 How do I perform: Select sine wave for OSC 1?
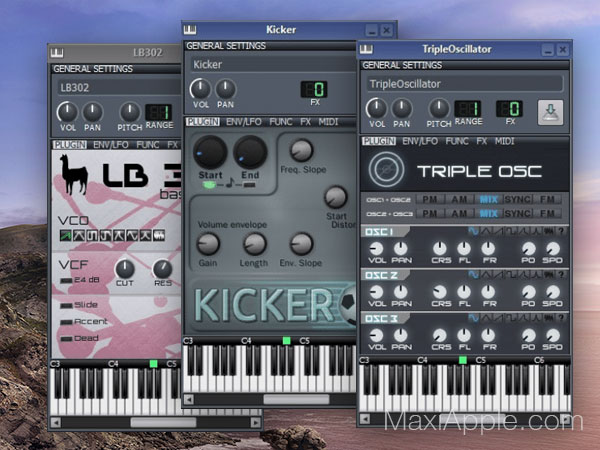[473, 231]
